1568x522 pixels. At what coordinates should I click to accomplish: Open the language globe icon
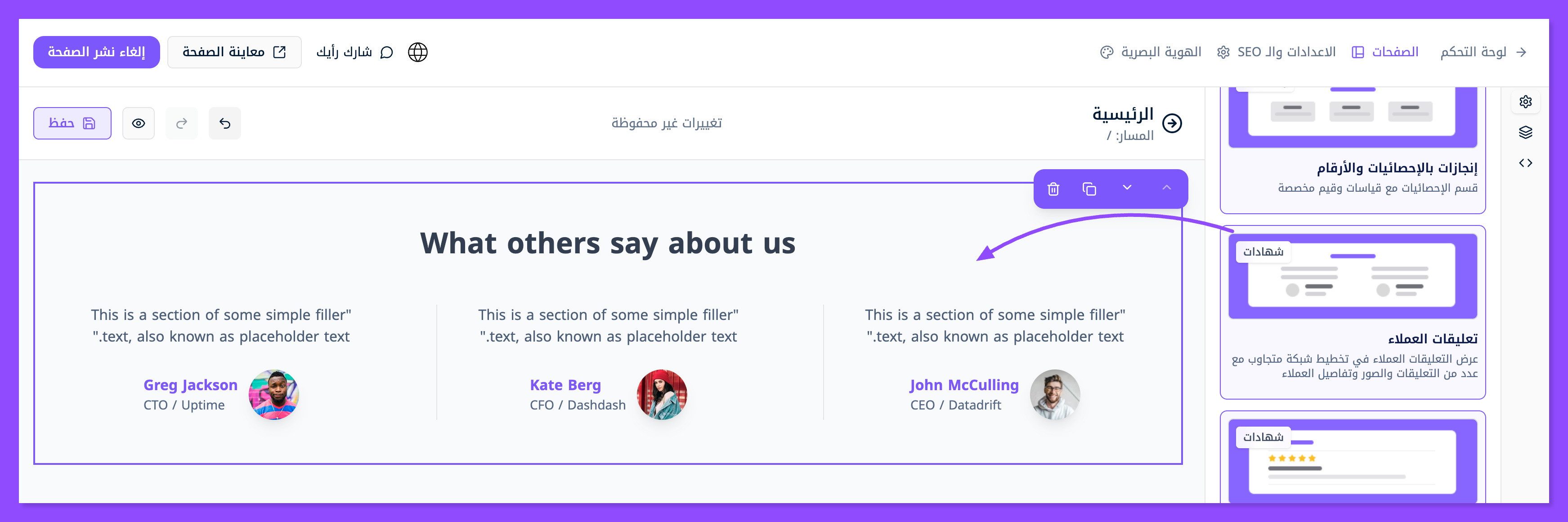point(417,52)
